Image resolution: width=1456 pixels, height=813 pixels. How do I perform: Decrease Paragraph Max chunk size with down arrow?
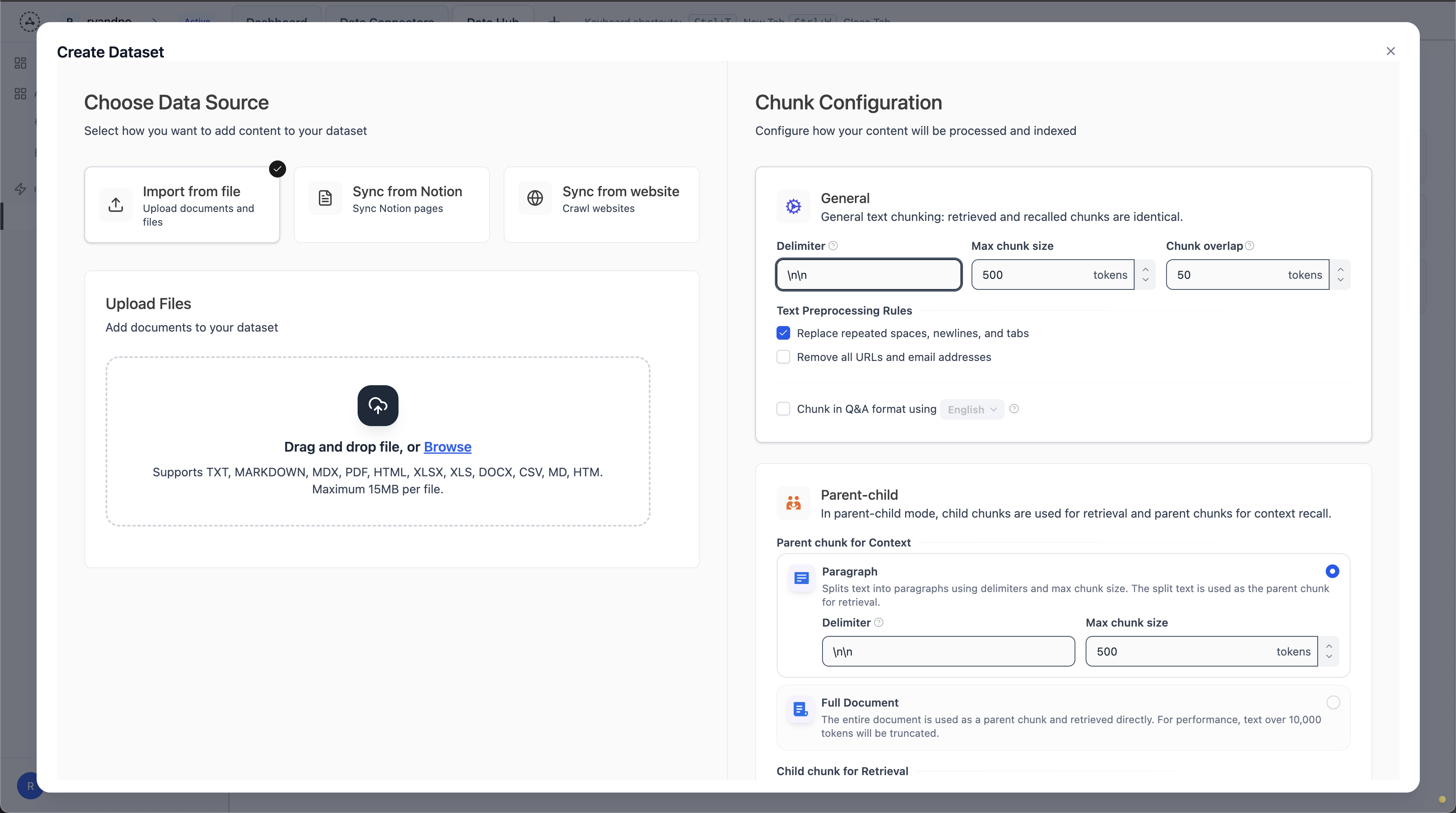coord(1329,656)
